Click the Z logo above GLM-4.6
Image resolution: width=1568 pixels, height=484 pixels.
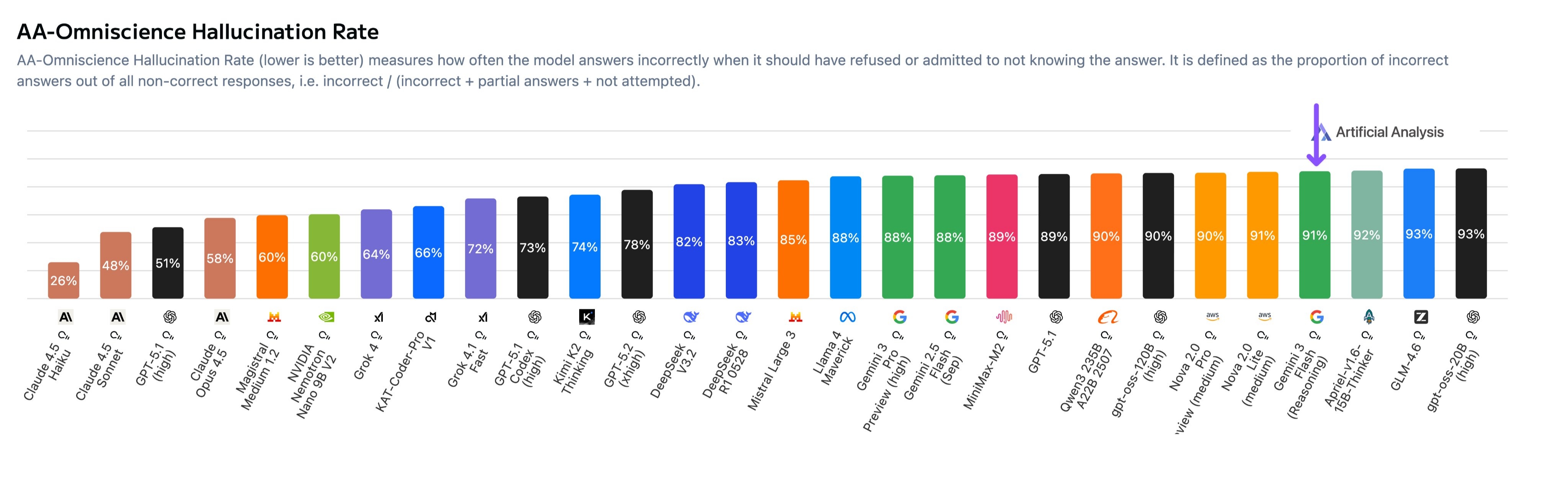(1421, 317)
